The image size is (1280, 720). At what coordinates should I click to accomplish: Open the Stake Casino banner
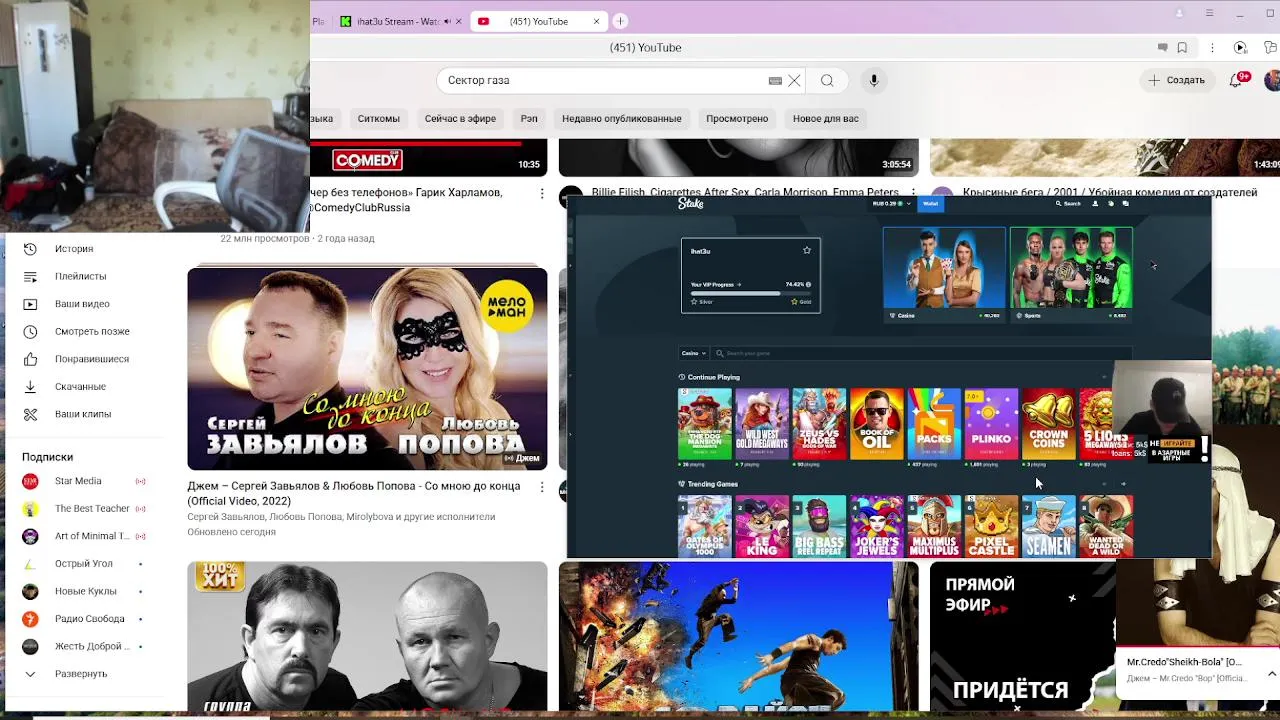(x=944, y=274)
